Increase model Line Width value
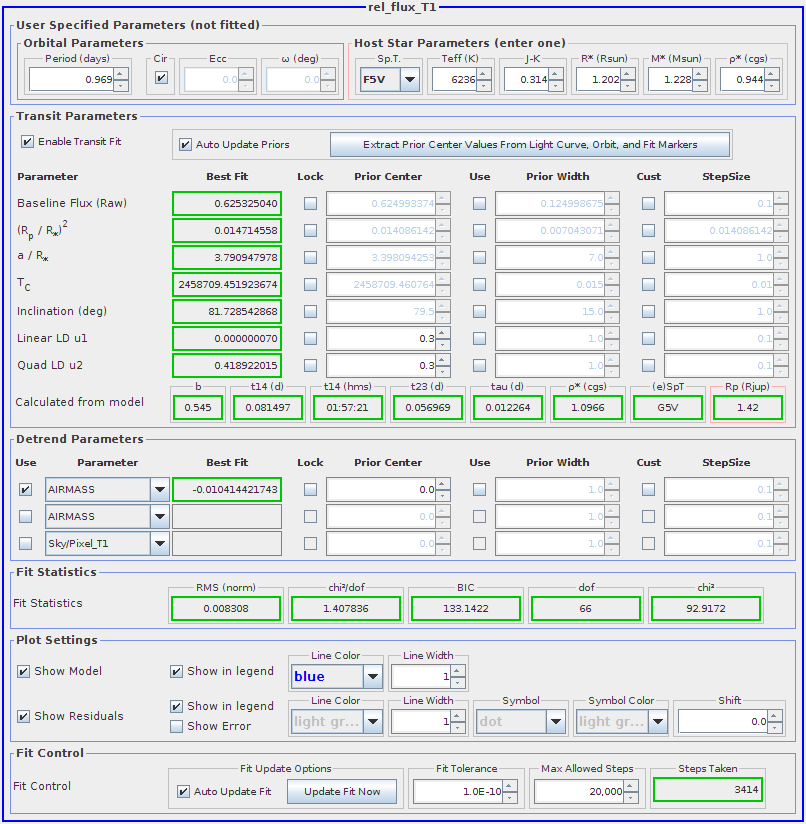This screenshot has width=806, height=824. 458,671
